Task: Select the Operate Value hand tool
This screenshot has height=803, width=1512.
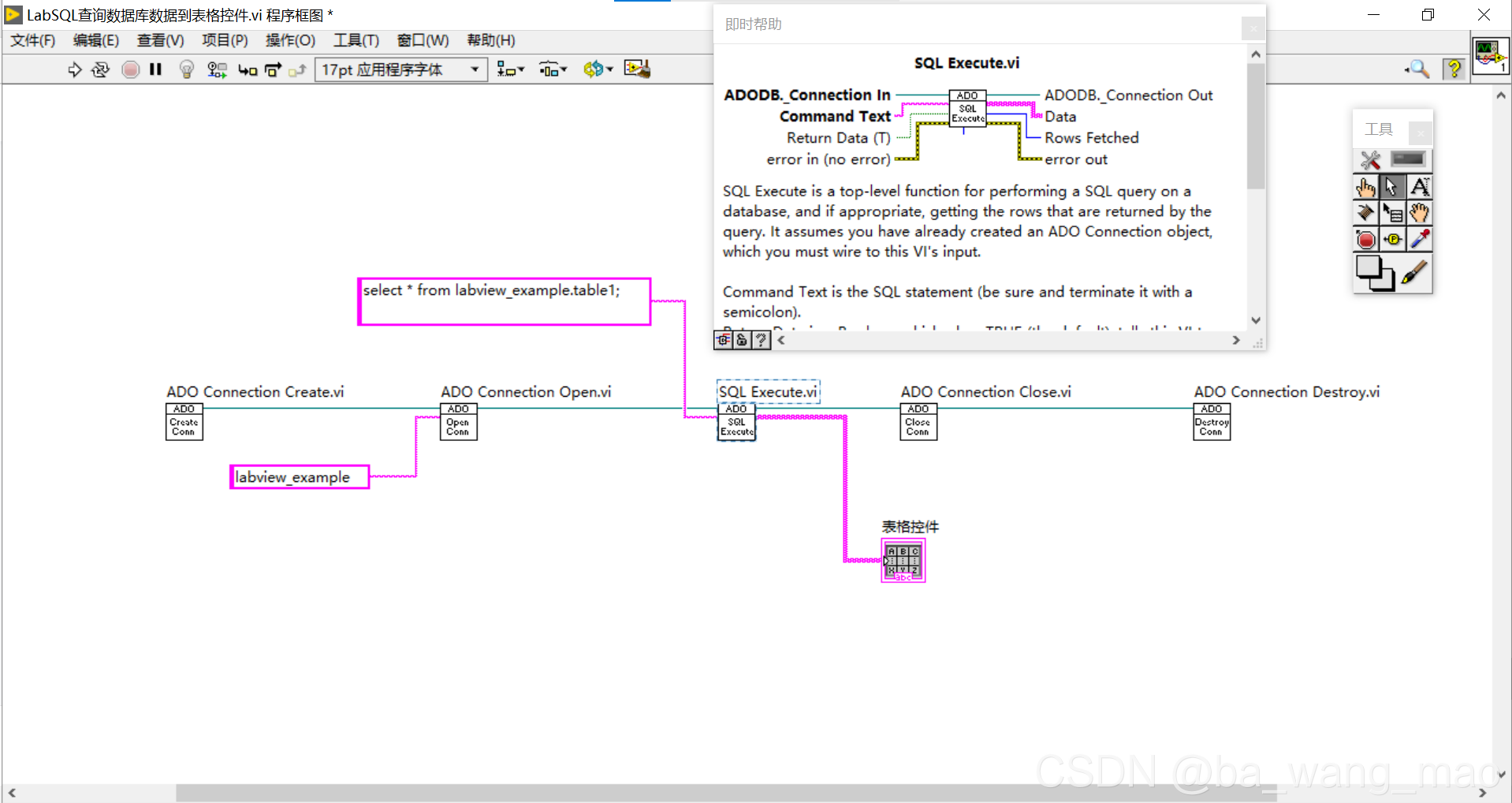Action: [1366, 187]
